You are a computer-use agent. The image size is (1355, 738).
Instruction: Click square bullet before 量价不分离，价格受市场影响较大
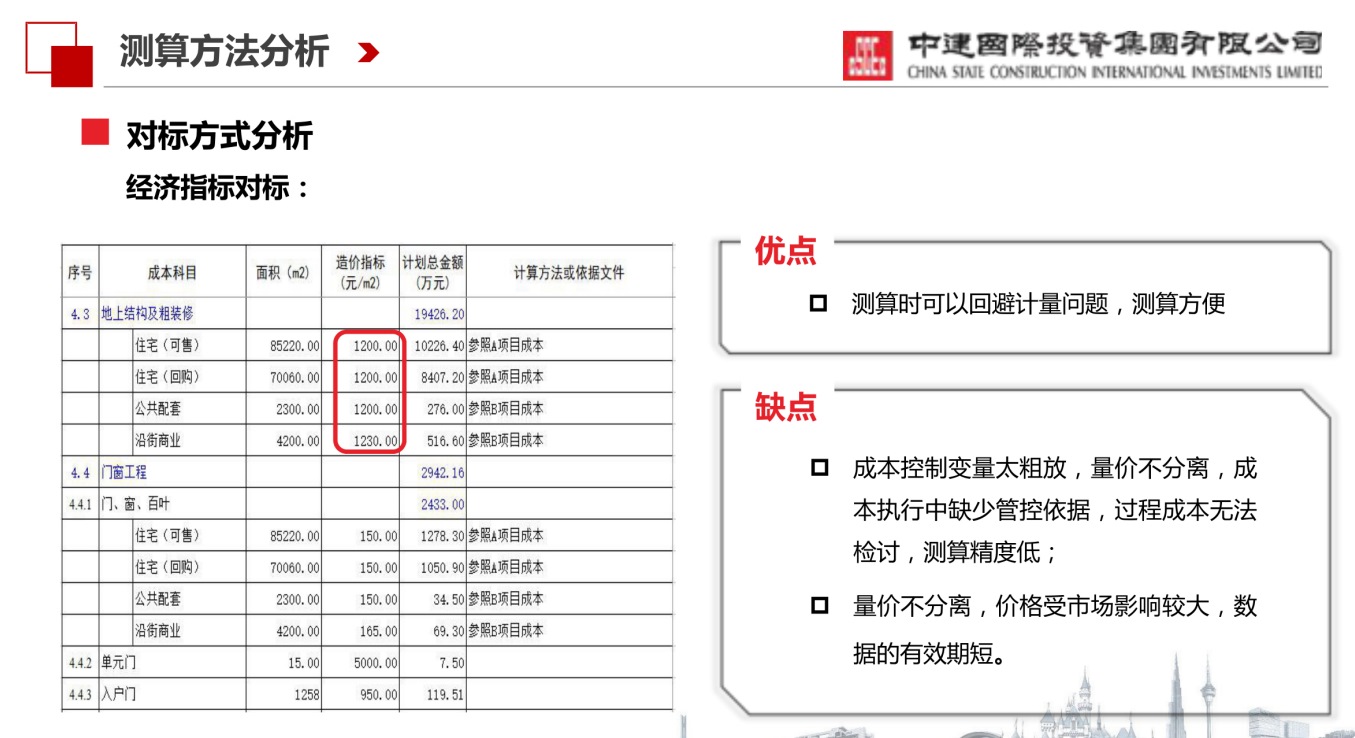pyautogui.click(x=819, y=606)
